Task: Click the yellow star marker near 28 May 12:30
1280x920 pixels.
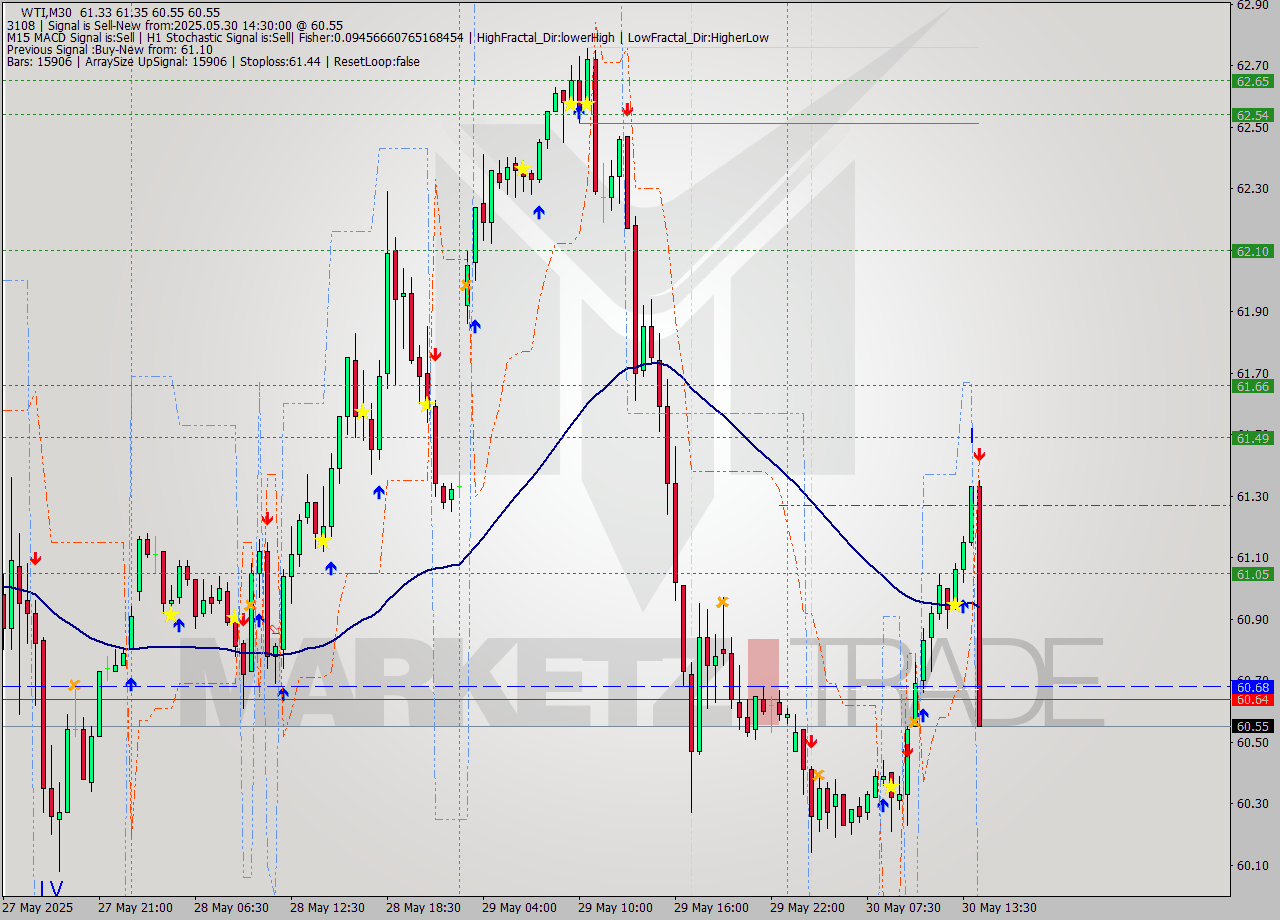Action: tap(322, 541)
